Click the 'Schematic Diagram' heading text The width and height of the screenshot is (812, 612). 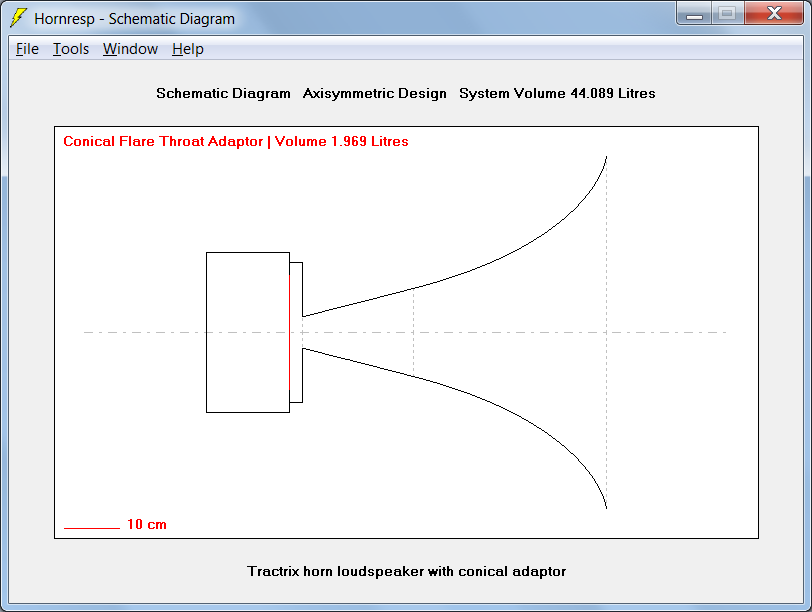223,93
